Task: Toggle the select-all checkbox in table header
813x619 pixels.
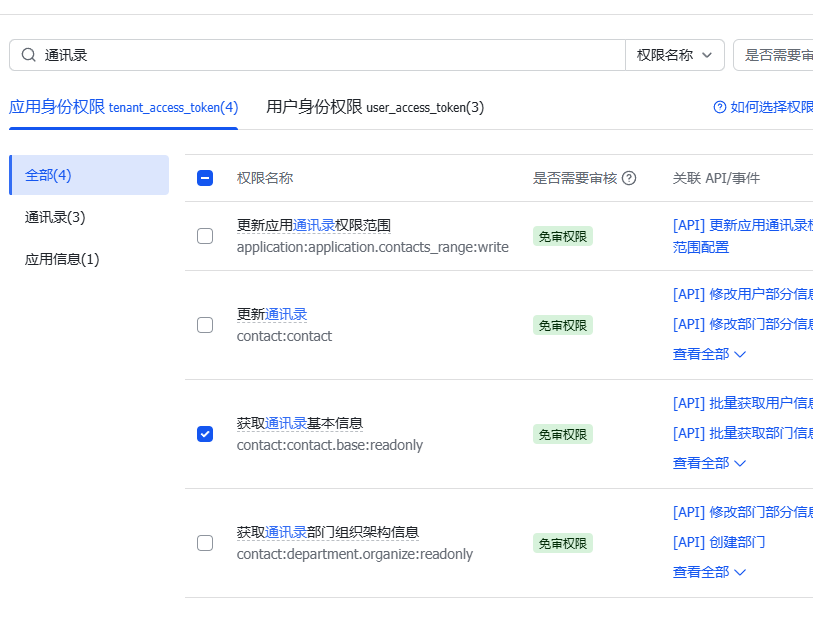Action: tap(205, 178)
